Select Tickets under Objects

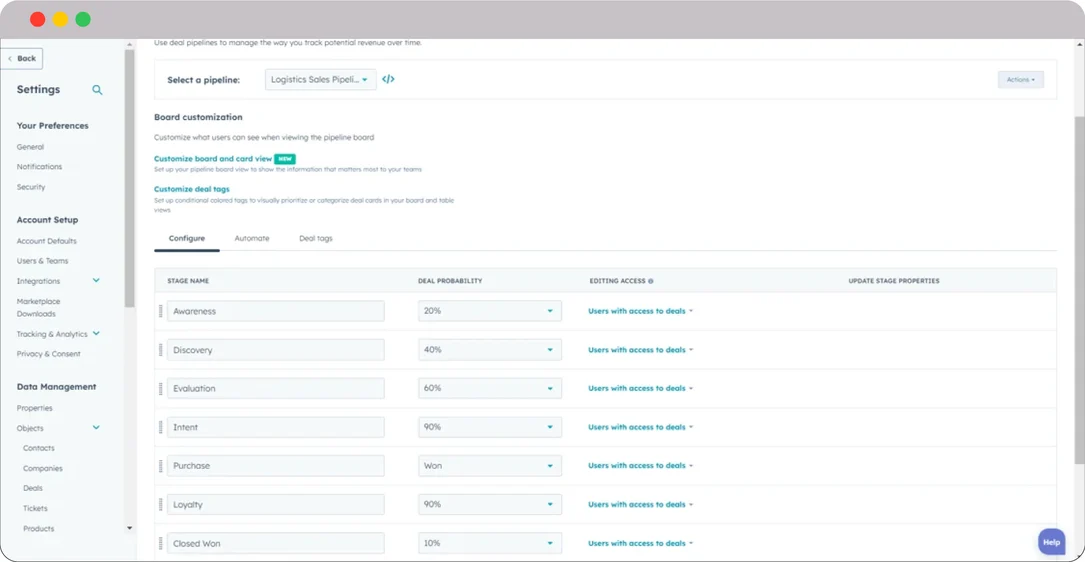tap(35, 508)
